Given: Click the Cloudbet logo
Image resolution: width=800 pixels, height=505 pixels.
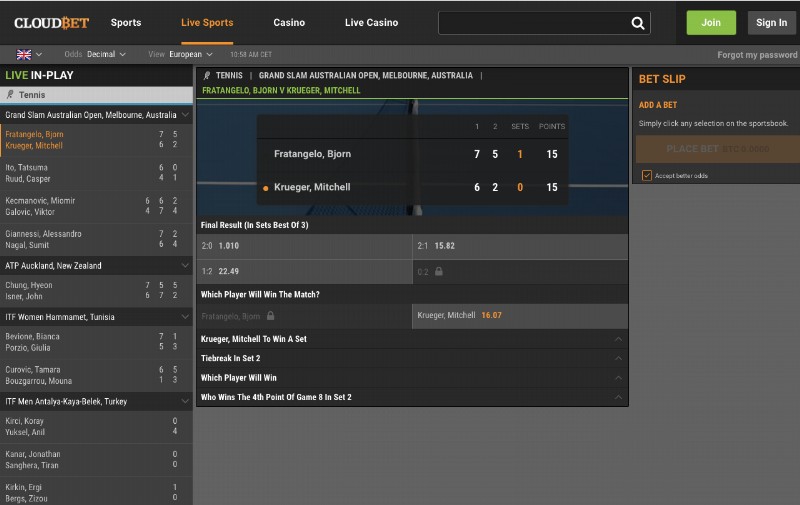Looking at the screenshot, I should [x=52, y=23].
